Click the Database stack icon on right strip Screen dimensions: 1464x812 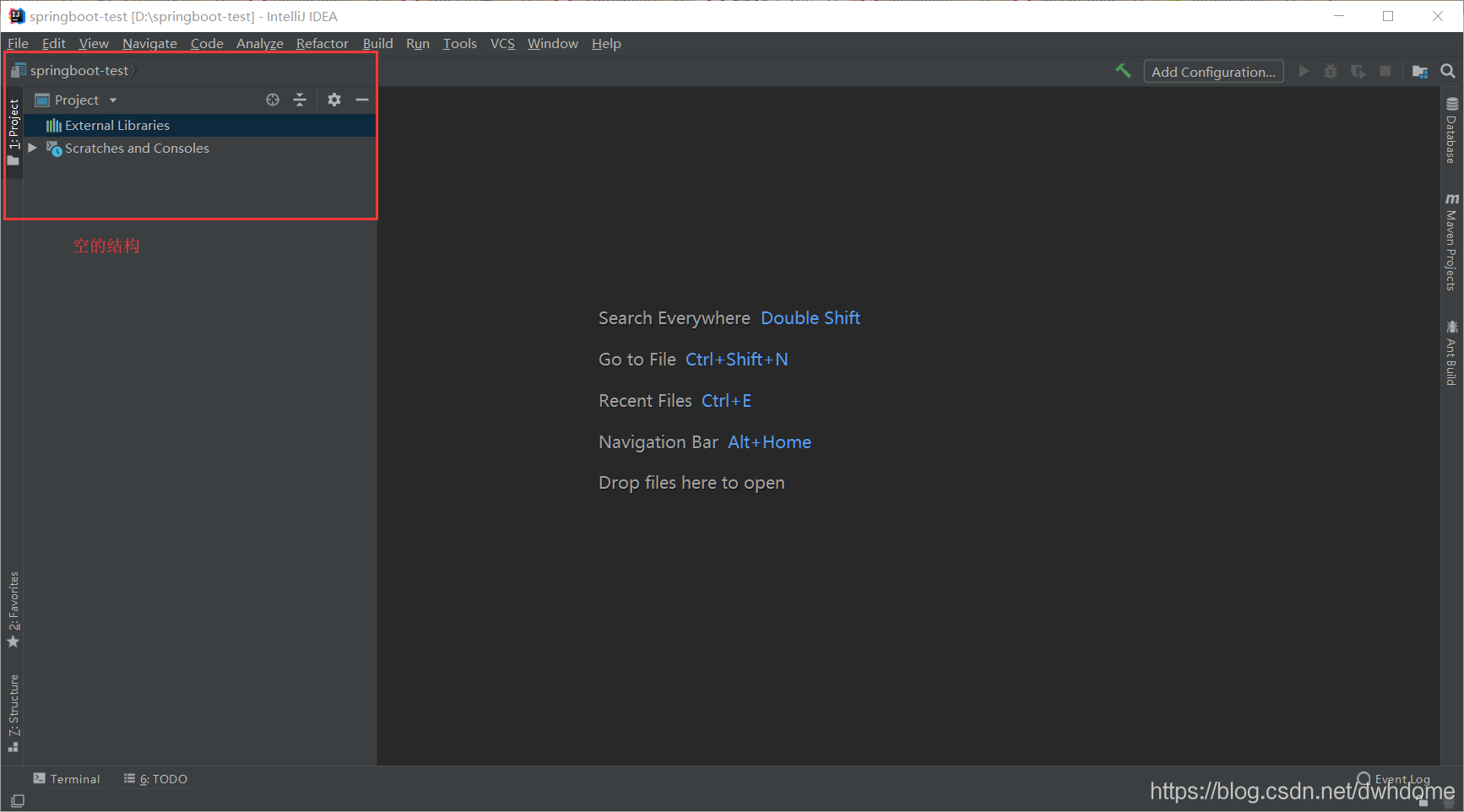[1452, 104]
